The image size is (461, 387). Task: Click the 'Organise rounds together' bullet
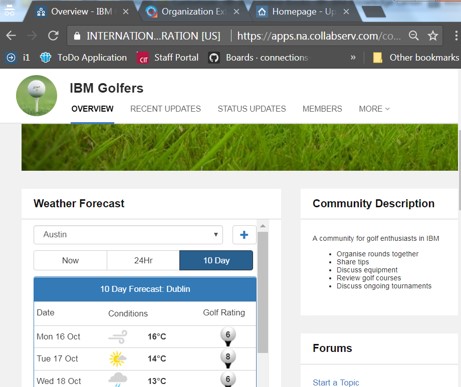(x=377, y=254)
